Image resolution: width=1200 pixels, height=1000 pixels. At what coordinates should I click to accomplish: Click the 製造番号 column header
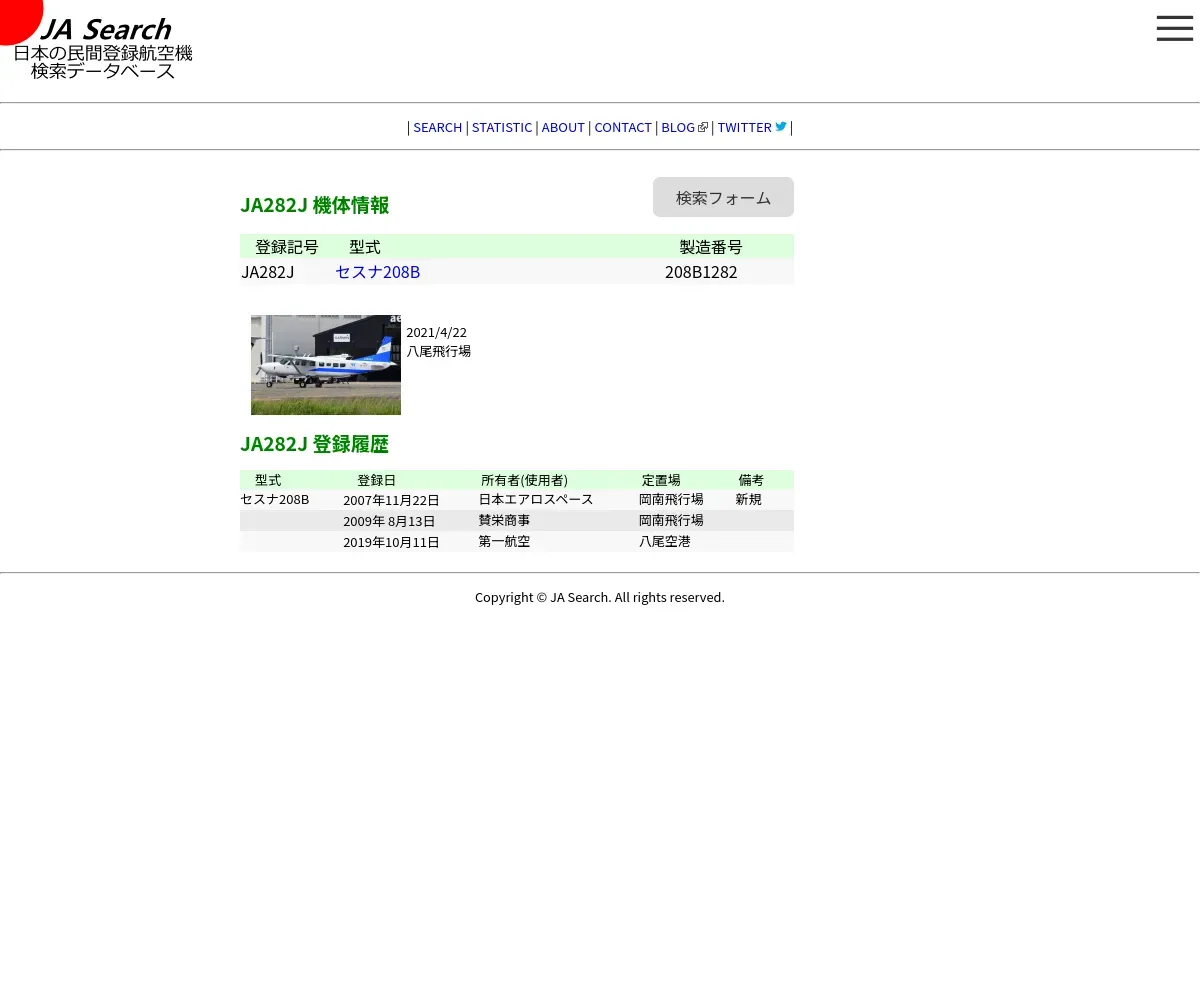tap(711, 247)
